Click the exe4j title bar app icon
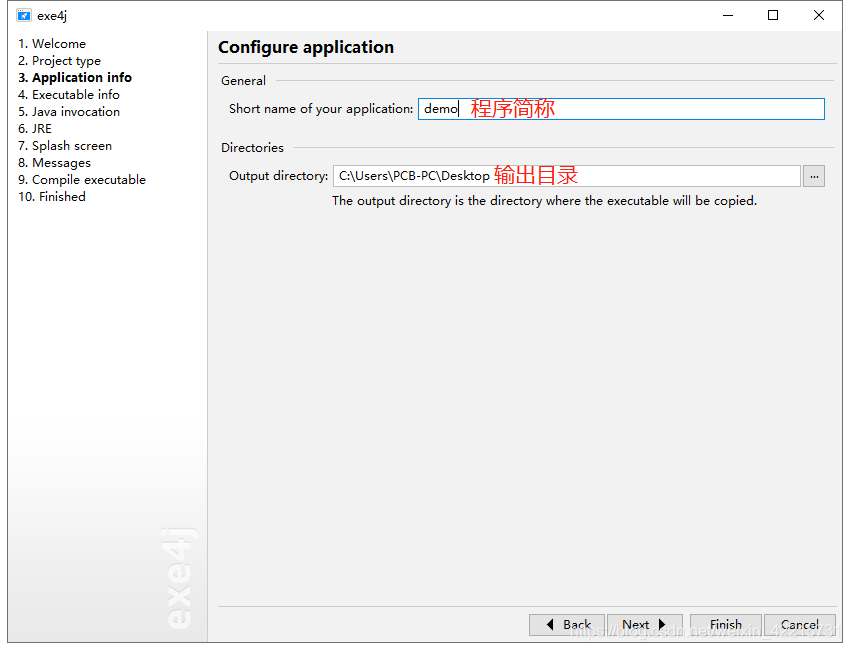 (x=24, y=15)
